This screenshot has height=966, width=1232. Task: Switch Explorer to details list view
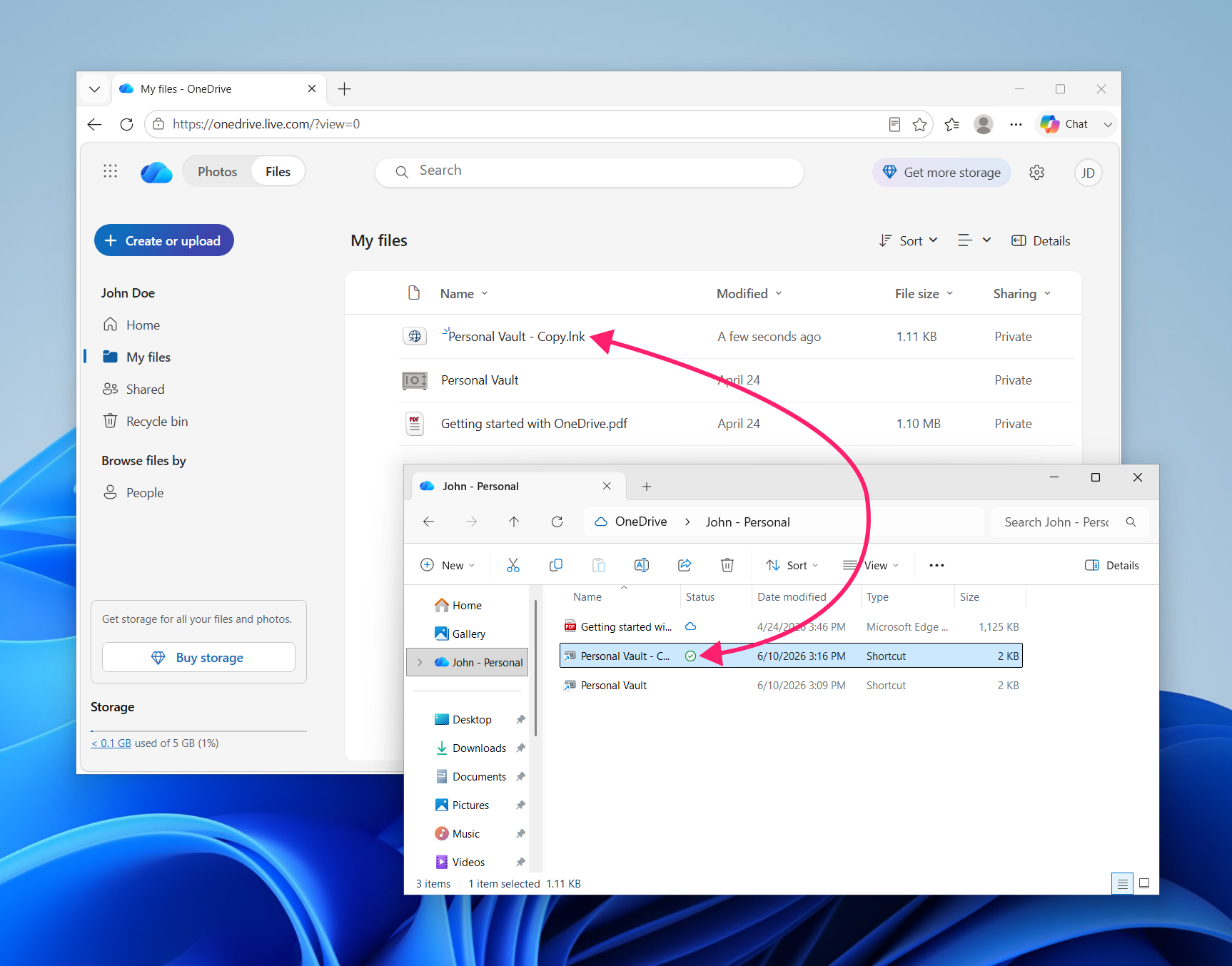(x=1122, y=884)
